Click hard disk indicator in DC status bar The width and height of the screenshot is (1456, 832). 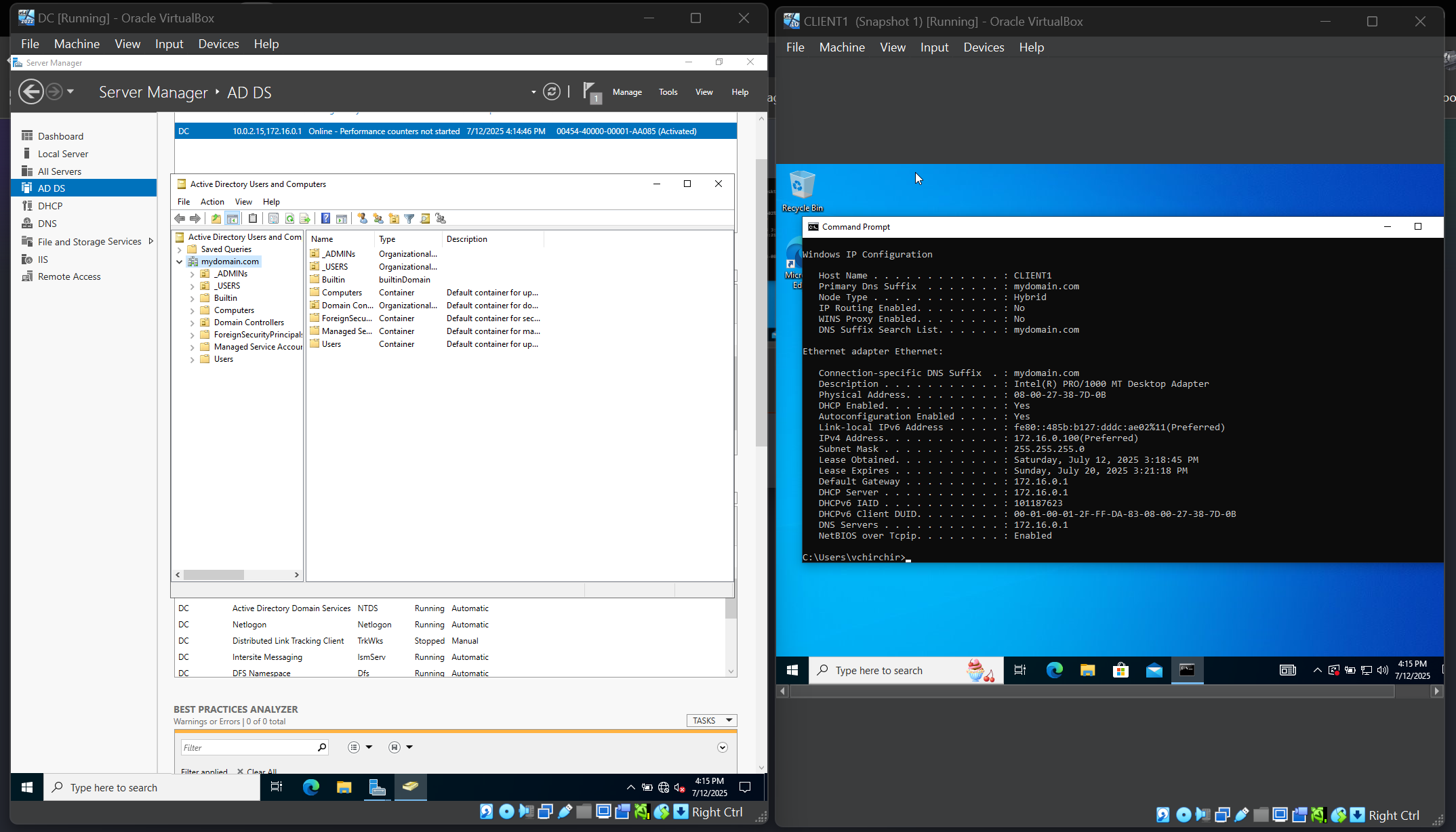pos(487,812)
